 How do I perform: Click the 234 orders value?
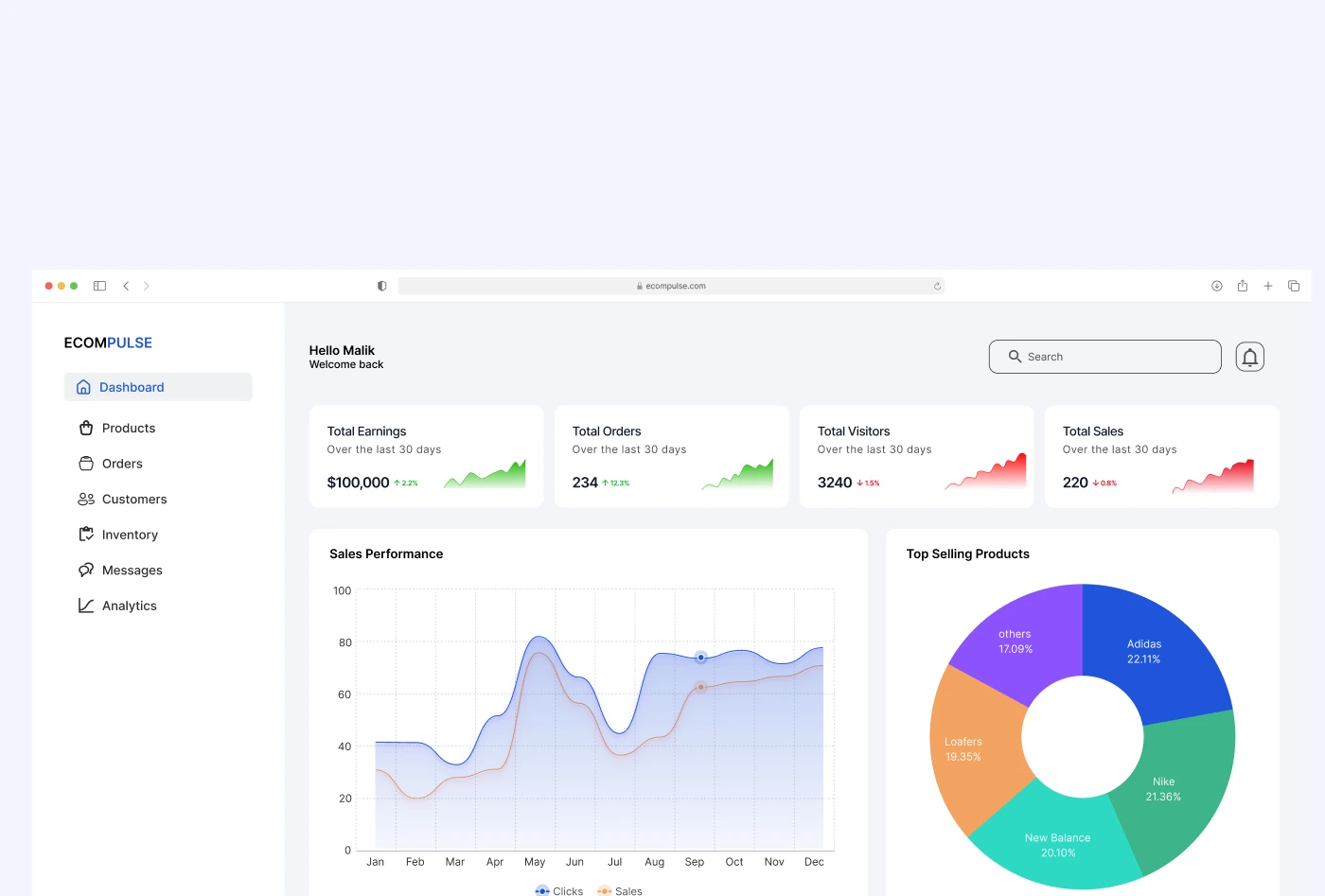pyautogui.click(x=585, y=483)
